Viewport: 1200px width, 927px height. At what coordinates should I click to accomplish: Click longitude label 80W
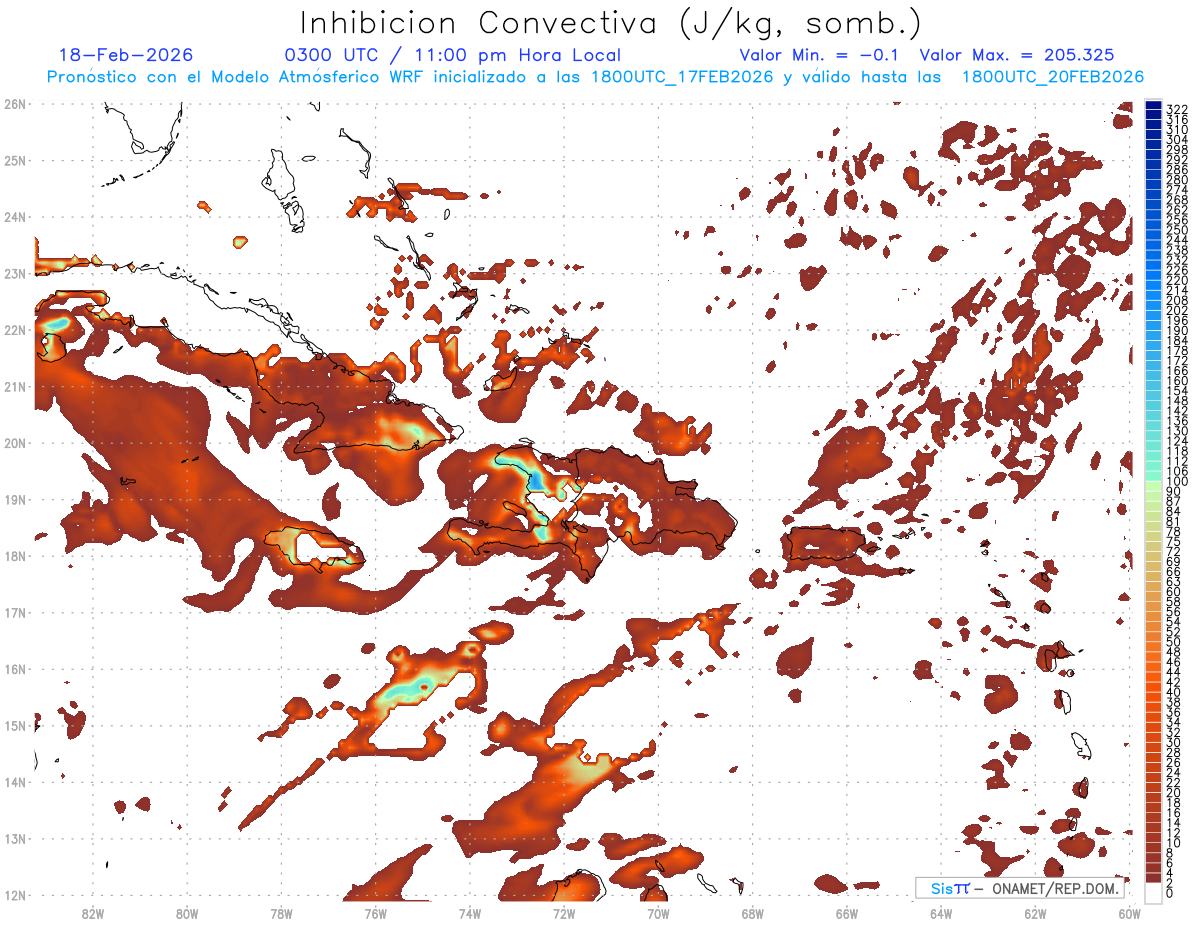186,913
